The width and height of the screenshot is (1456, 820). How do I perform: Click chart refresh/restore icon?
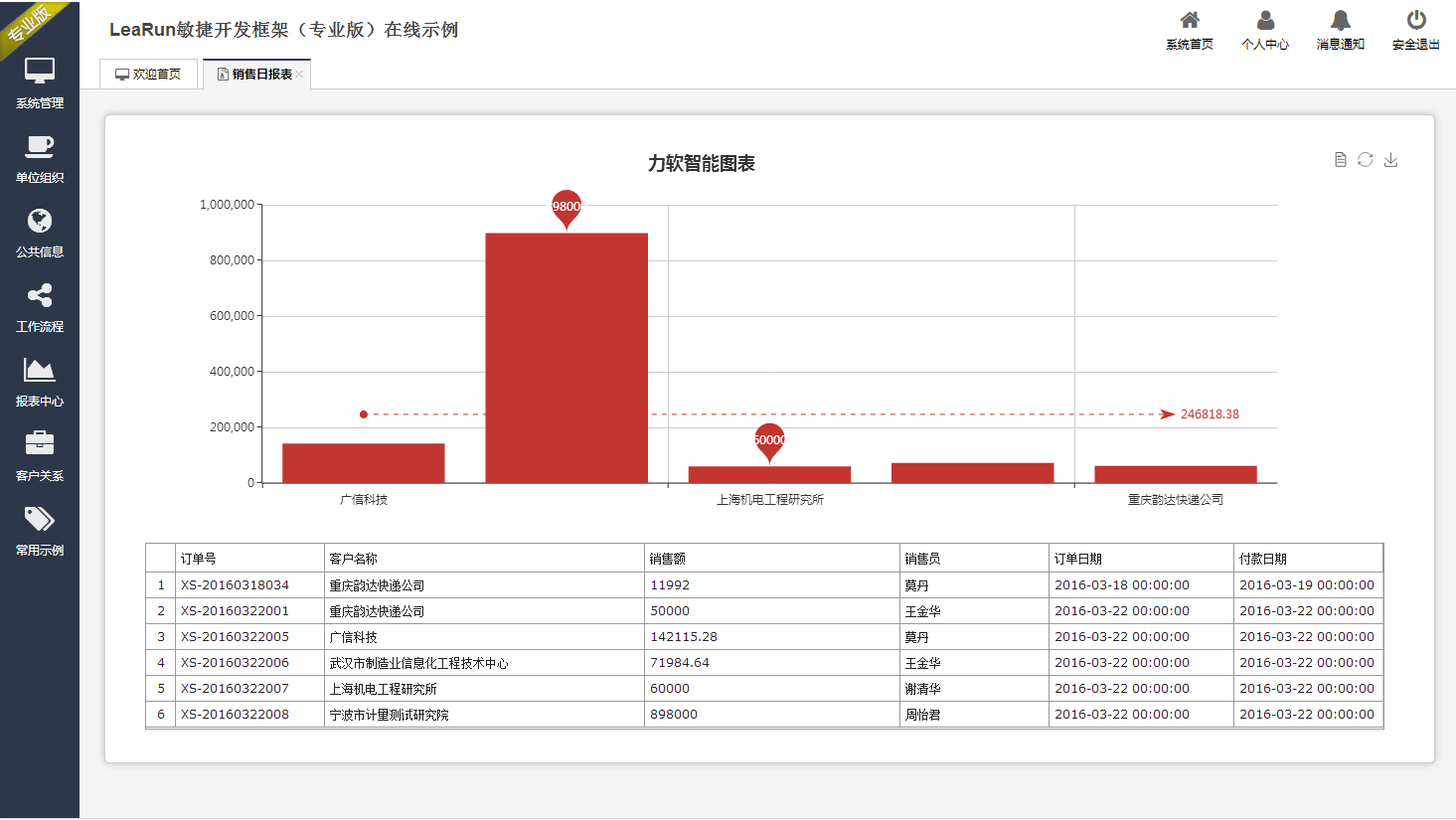tap(1366, 159)
